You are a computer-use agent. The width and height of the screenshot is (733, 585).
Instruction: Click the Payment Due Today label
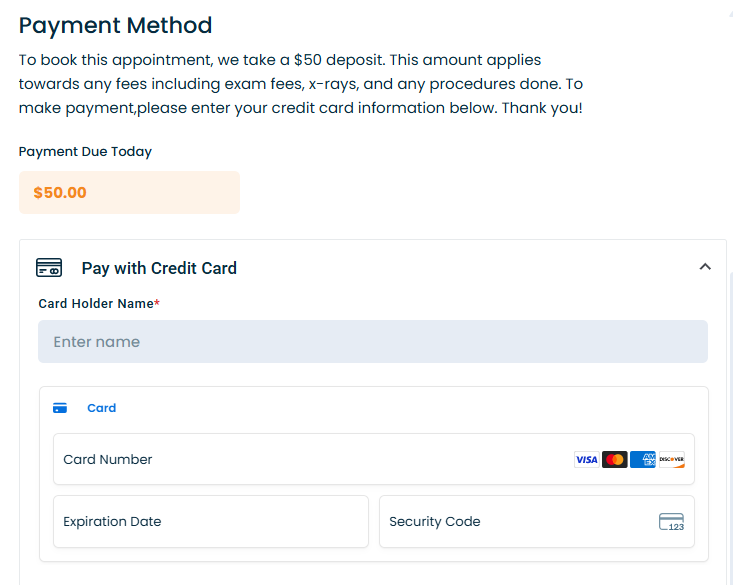(85, 152)
